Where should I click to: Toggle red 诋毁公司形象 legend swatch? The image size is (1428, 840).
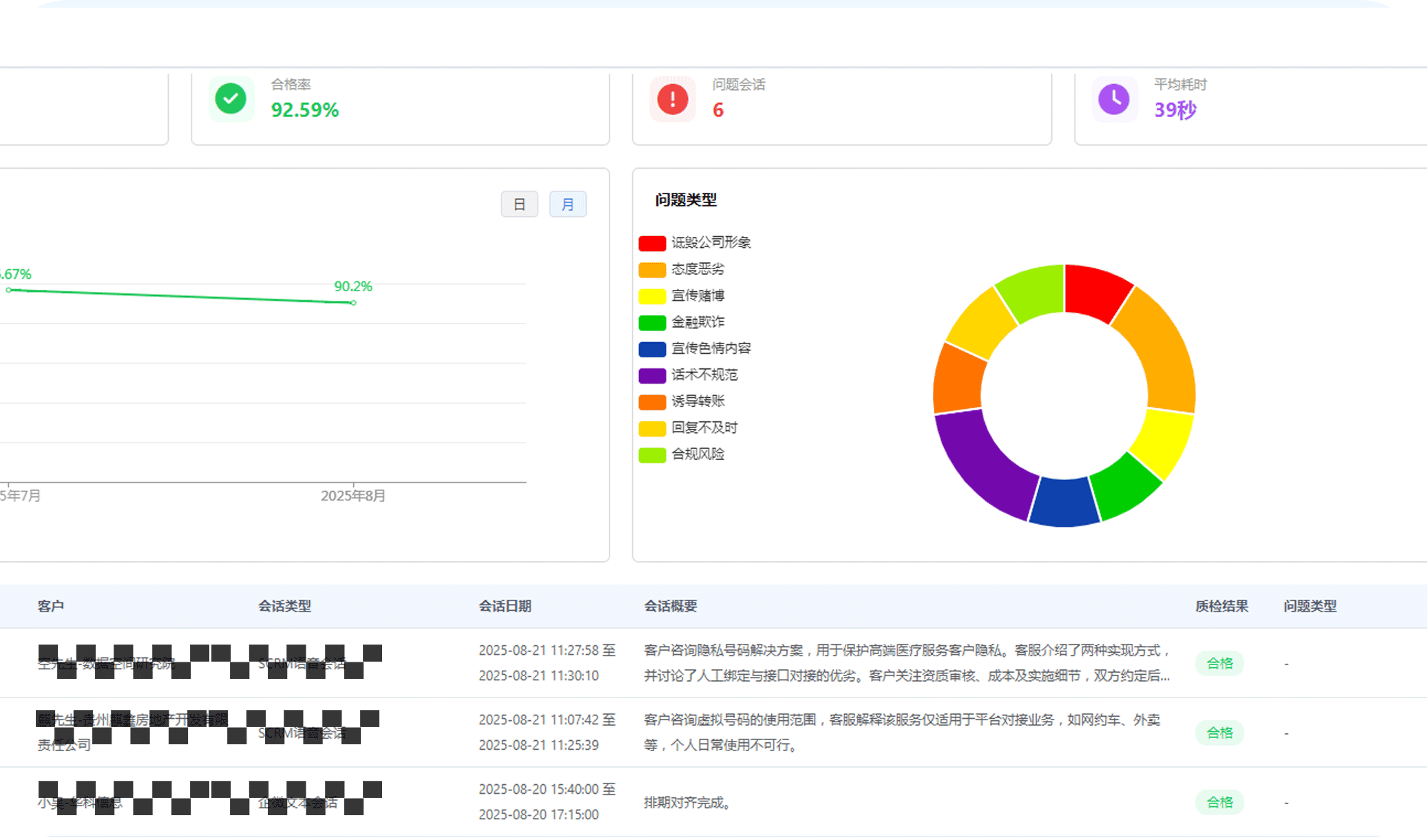point(651,243)
